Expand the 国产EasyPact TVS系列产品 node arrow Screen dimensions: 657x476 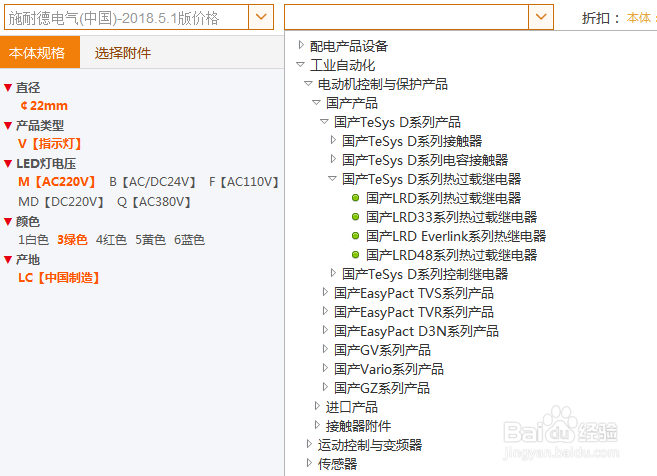325,292
